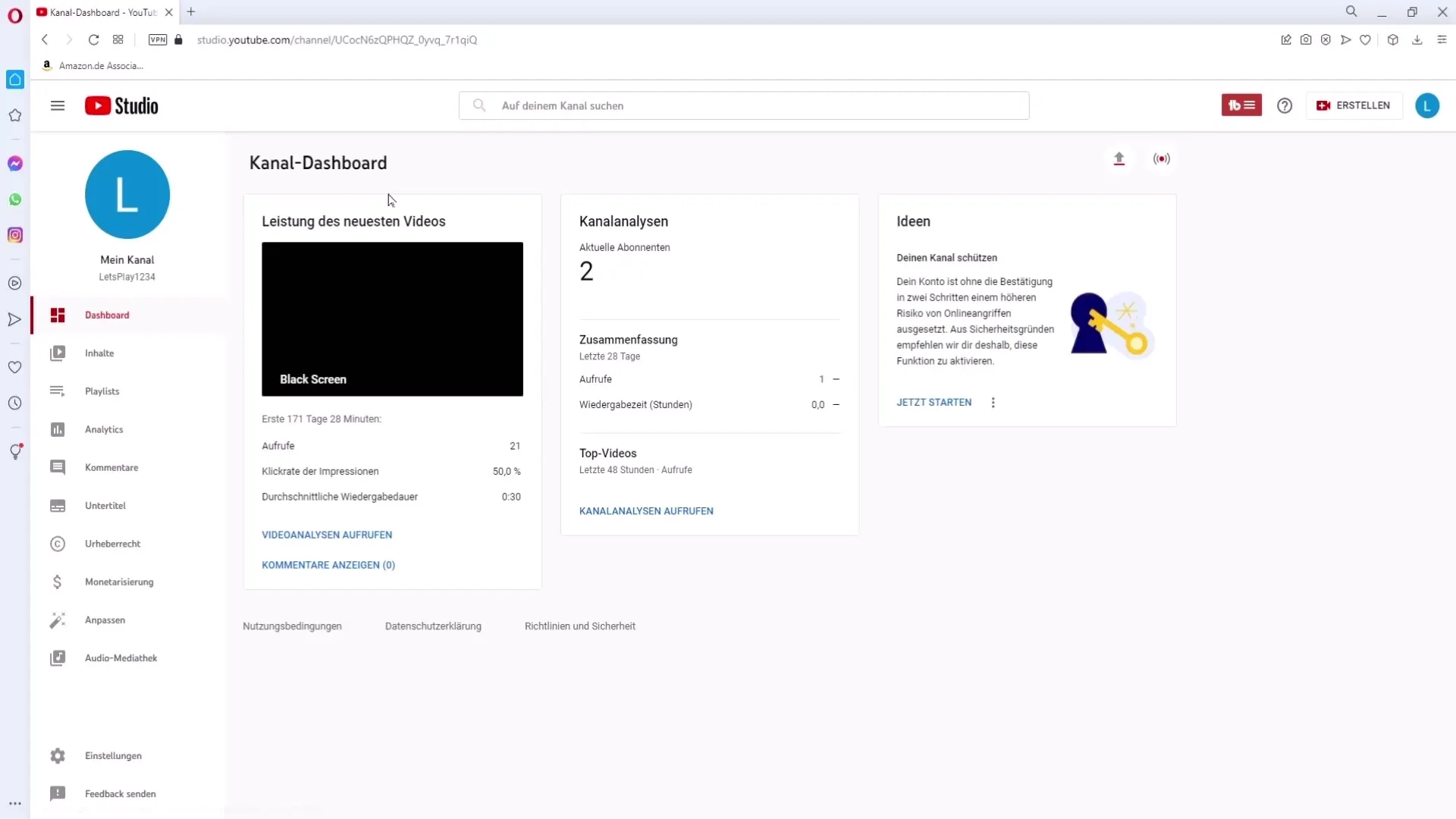Image resolution: width=1456 pixels, height=819 pixels.
Task: Click Feedback senden menu item
Action: 120,793
